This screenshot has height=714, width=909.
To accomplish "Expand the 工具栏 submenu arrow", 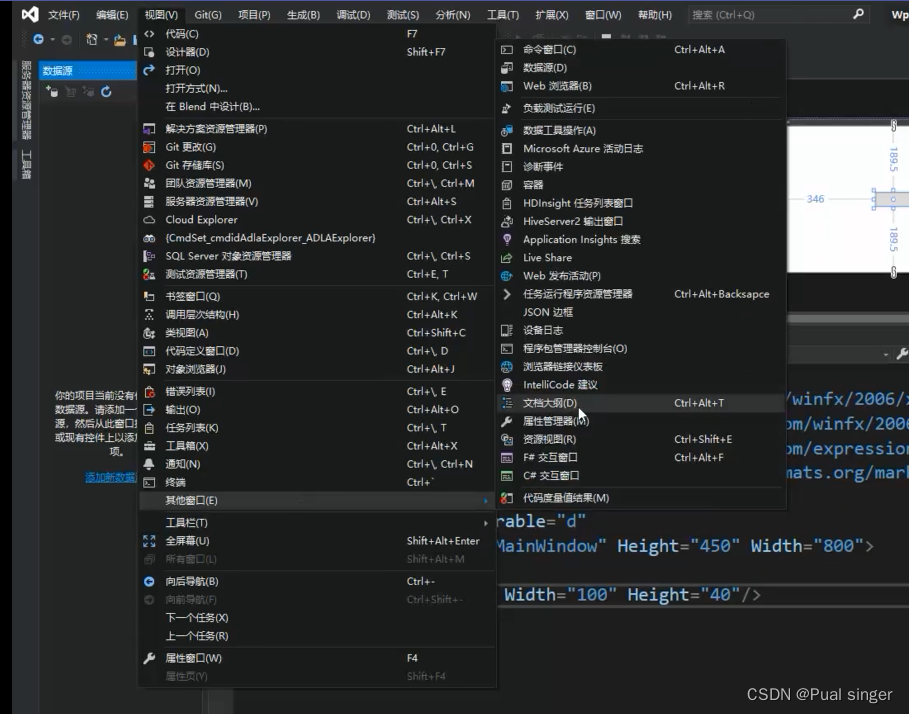I will point(486,521).
